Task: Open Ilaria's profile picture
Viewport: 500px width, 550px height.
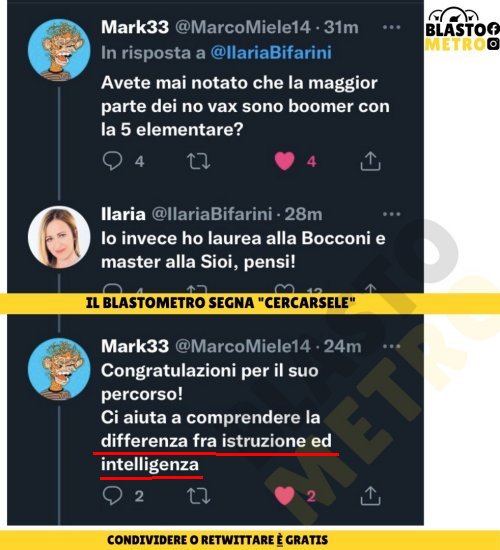Action: [59, 237]
